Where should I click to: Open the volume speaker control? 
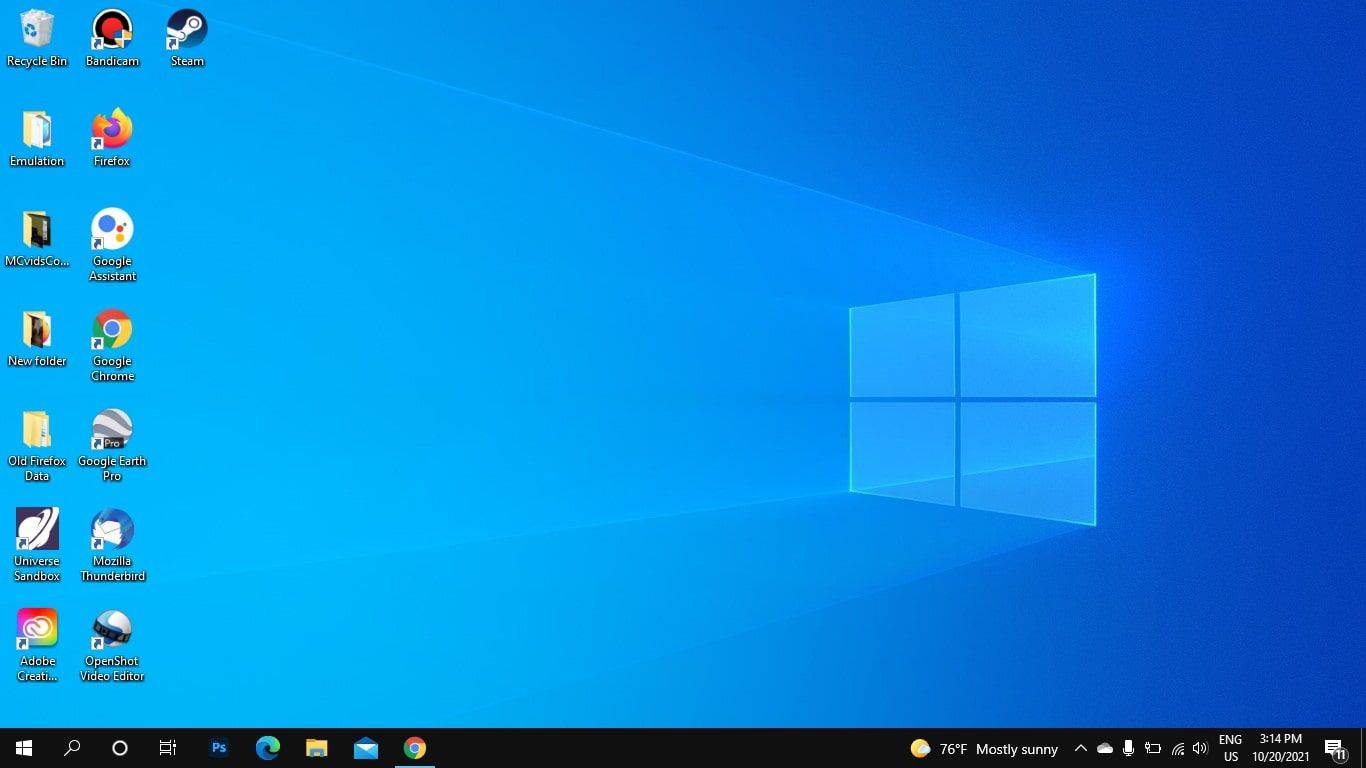pos(1200,748)
